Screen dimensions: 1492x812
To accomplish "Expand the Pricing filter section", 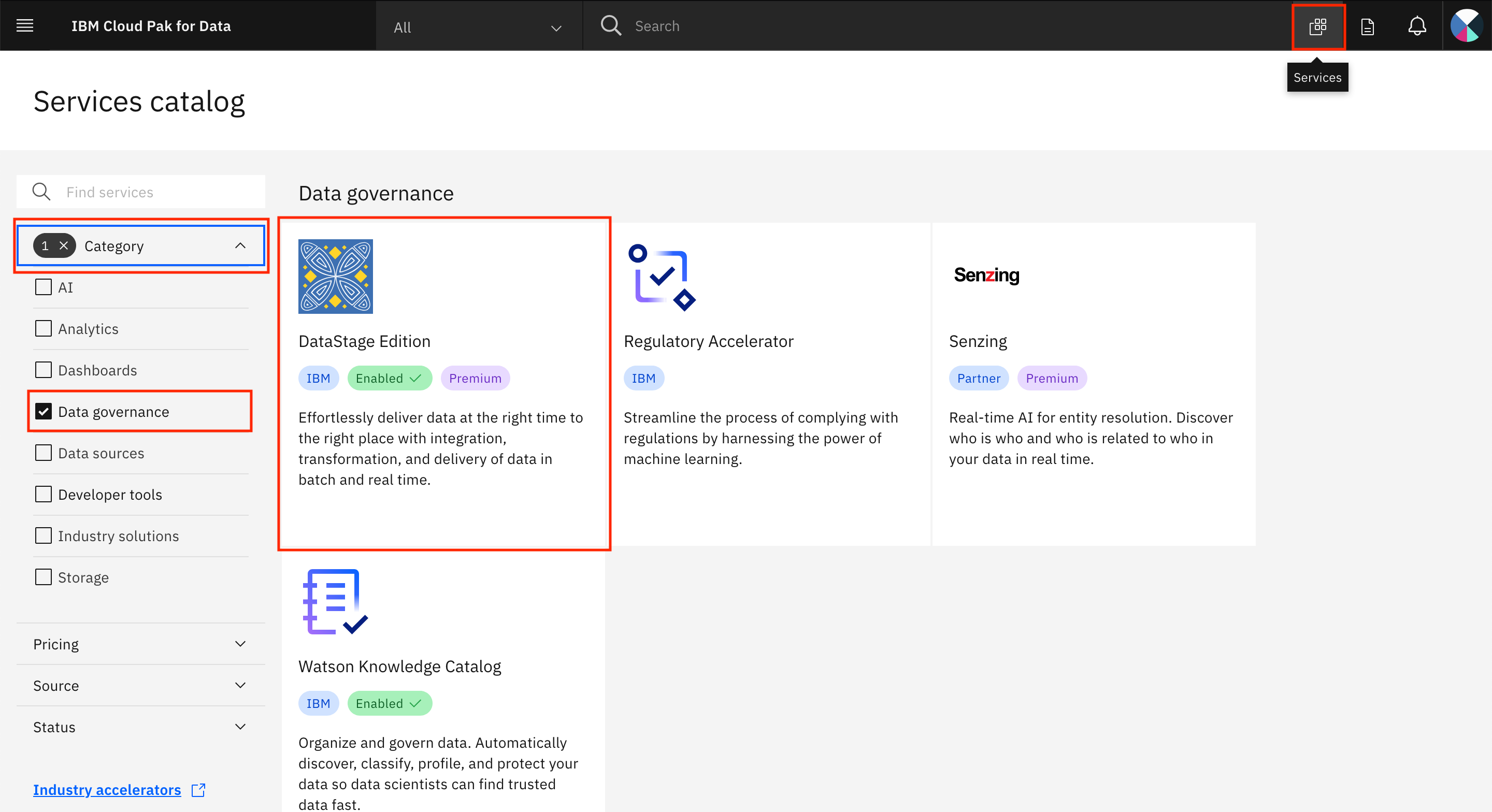I will 141,644.
